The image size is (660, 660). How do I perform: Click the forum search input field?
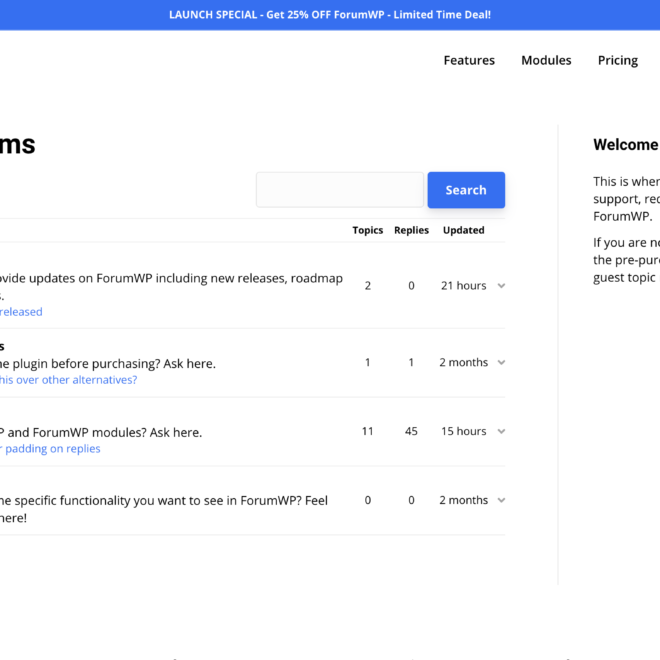(340, 190)
